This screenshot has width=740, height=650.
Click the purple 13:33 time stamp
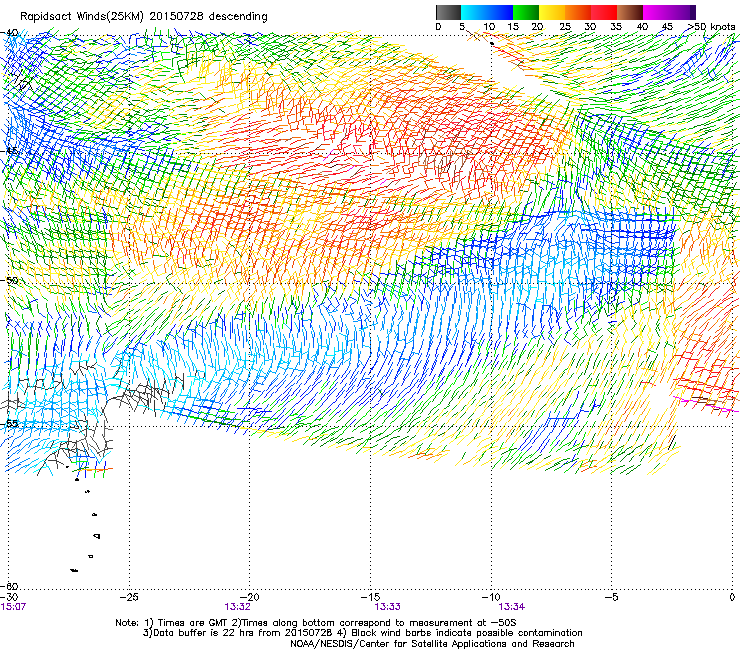(x=387, y=607)
